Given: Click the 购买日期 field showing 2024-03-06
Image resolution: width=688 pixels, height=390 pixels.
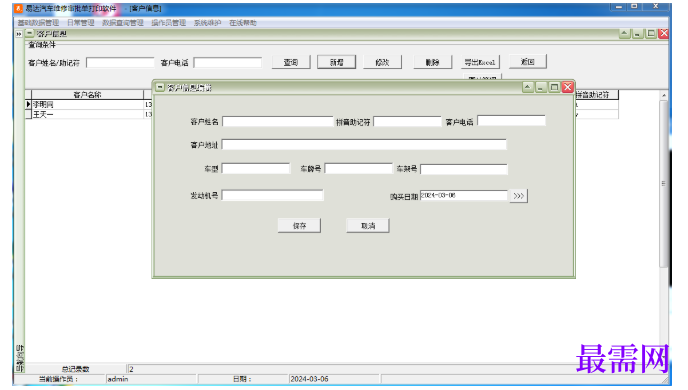Looking at the screenshot, I should (464, 195).
